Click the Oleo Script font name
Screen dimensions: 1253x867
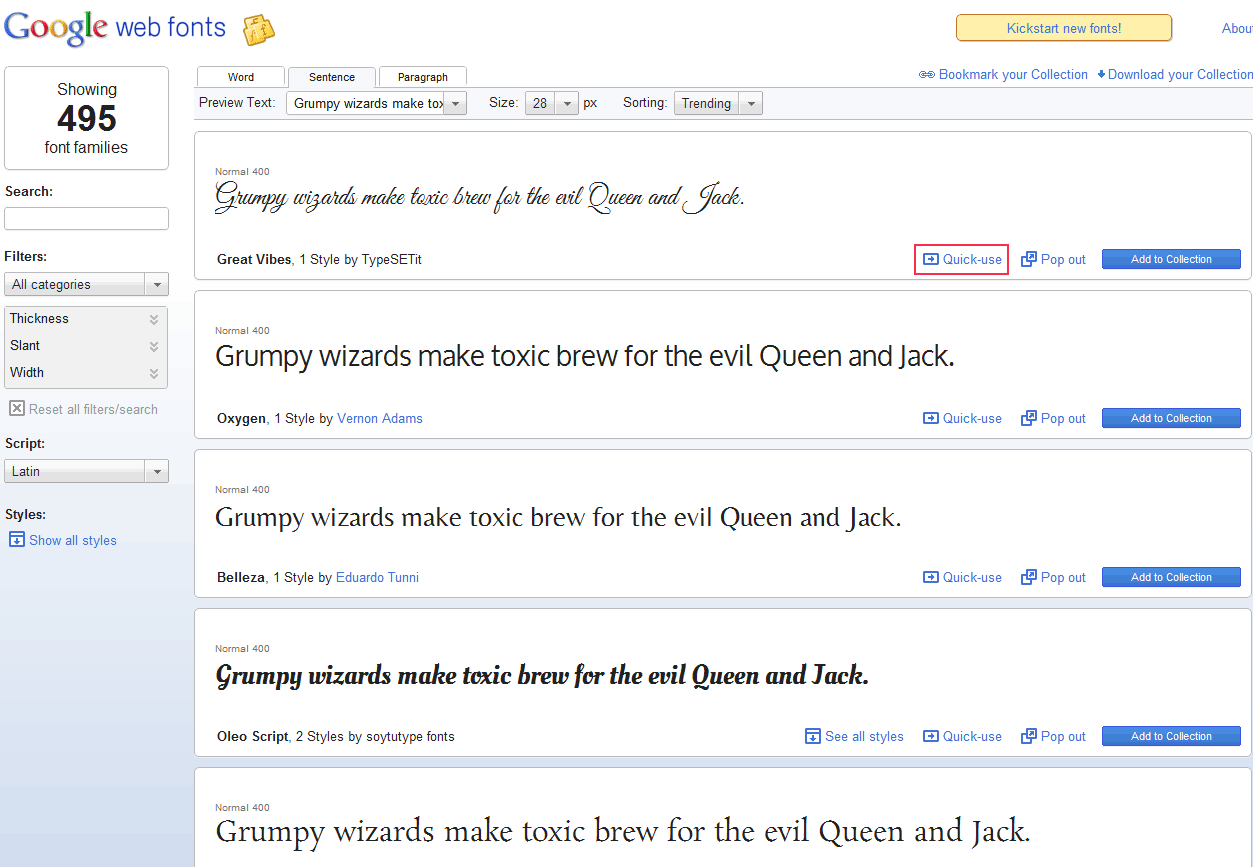tap(253, 736)
